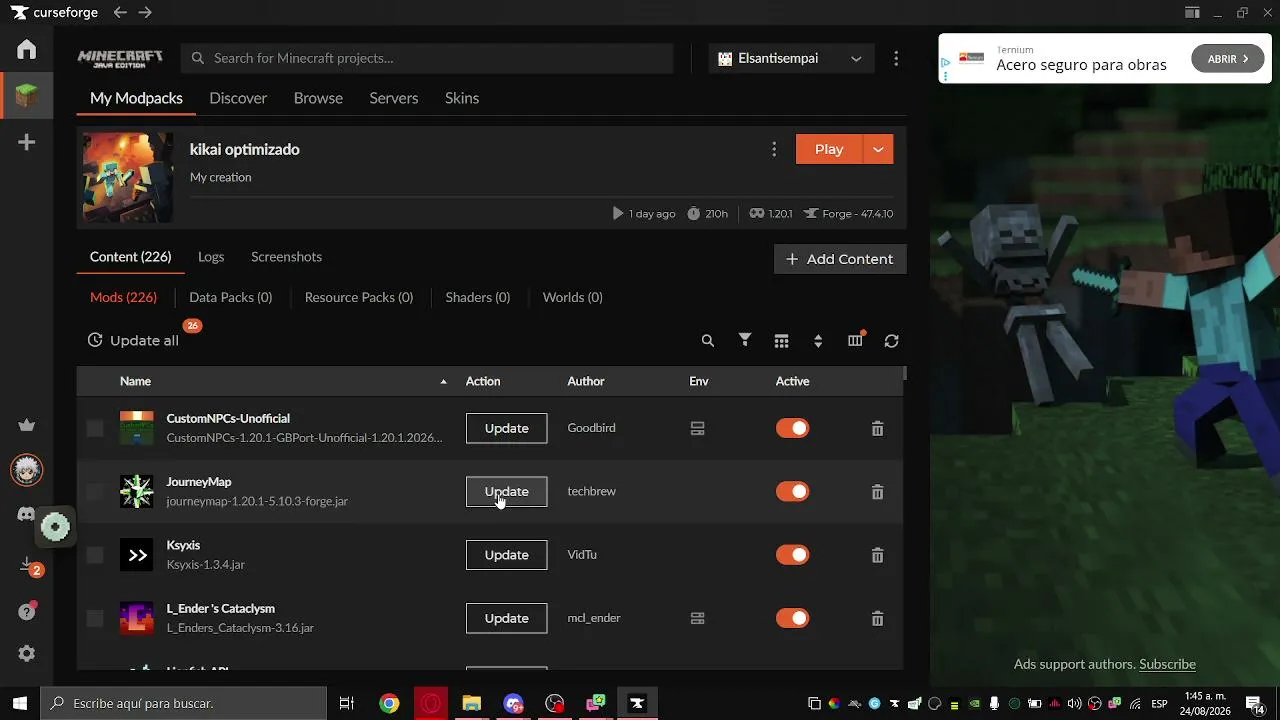Screen dimensions: 1280x720
Task: Delete the CustomNPCs-Unofficial mod
Action: tap(877, 429)
